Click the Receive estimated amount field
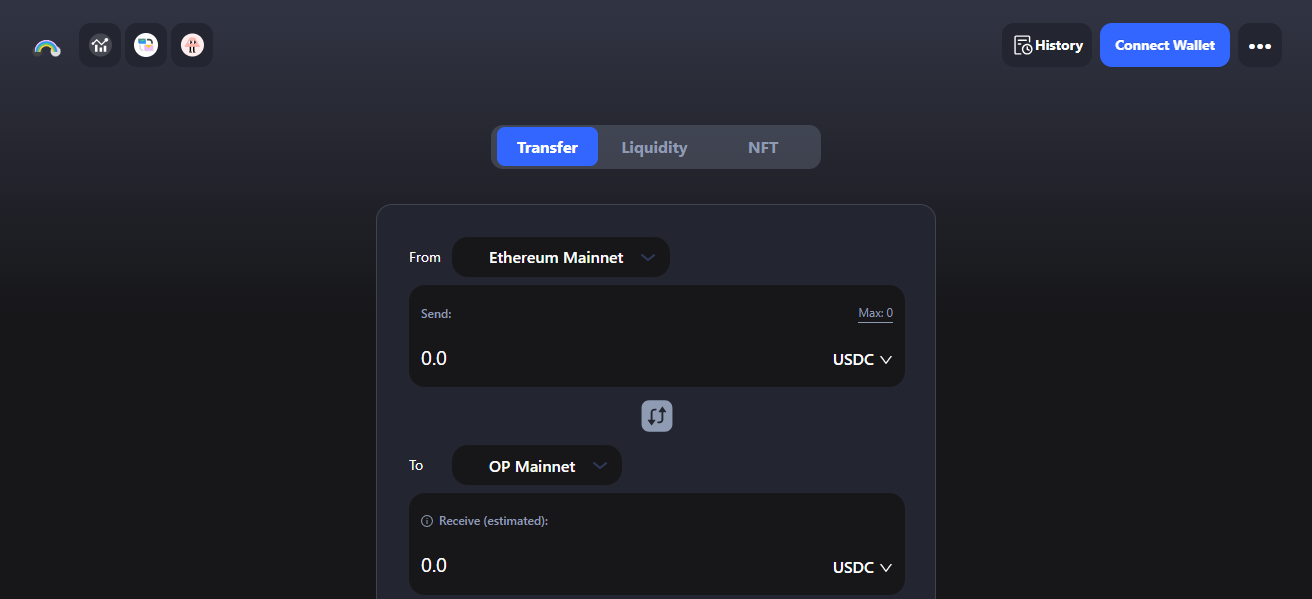The width and height of the screenshot is (1312, 599). (x=600, y=566)
